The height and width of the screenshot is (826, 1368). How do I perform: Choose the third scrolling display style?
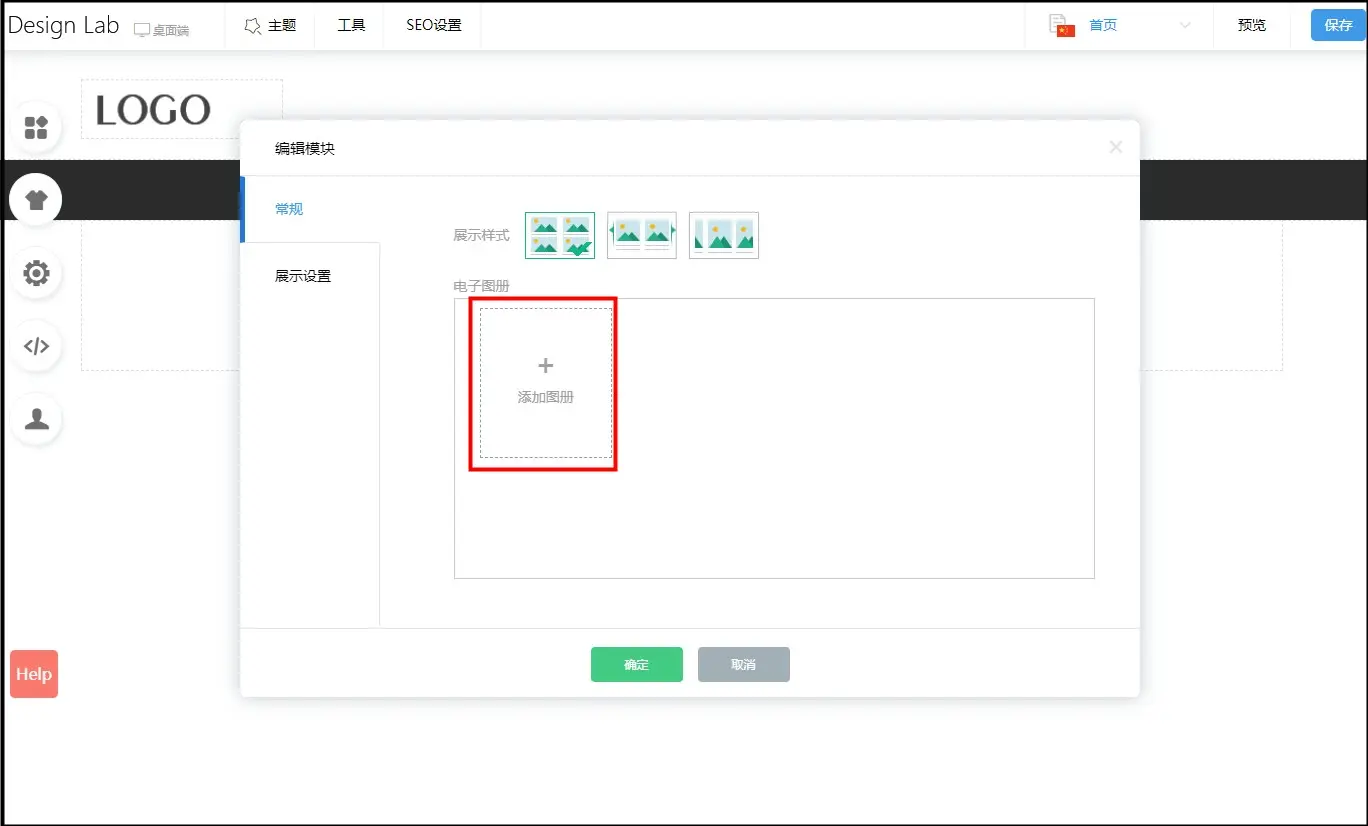click(724, 235)
